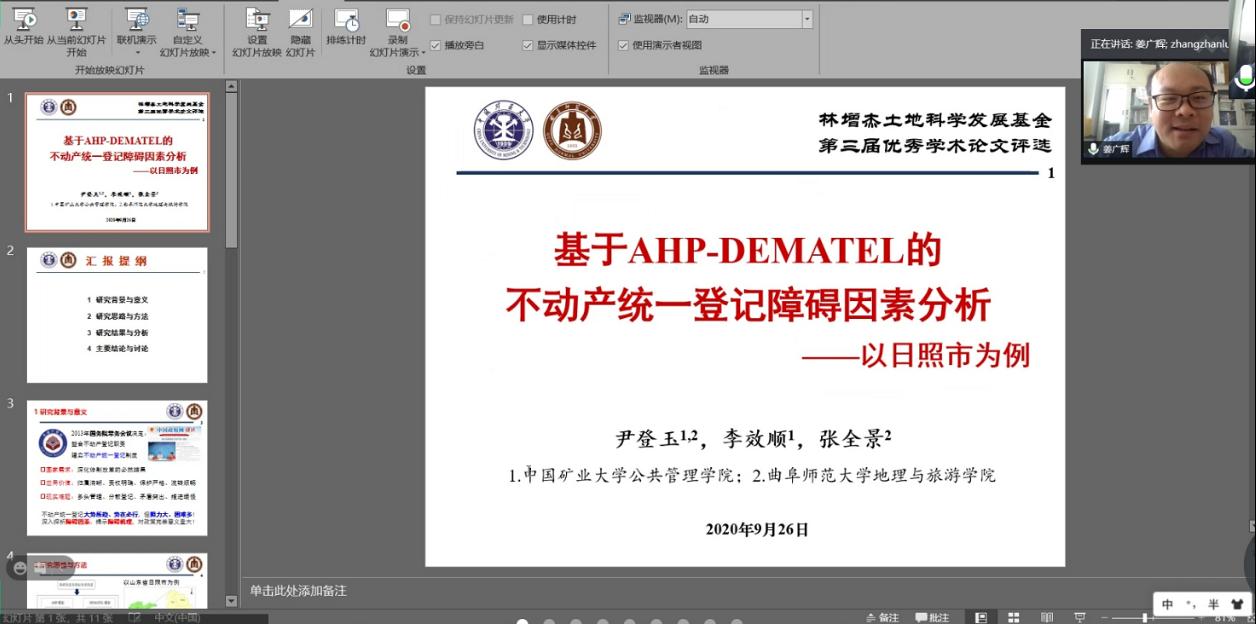Click slide header text 第三届优秀学术论文评选
The height and width of the screenshot is (624, 1256).
(935, 146)
